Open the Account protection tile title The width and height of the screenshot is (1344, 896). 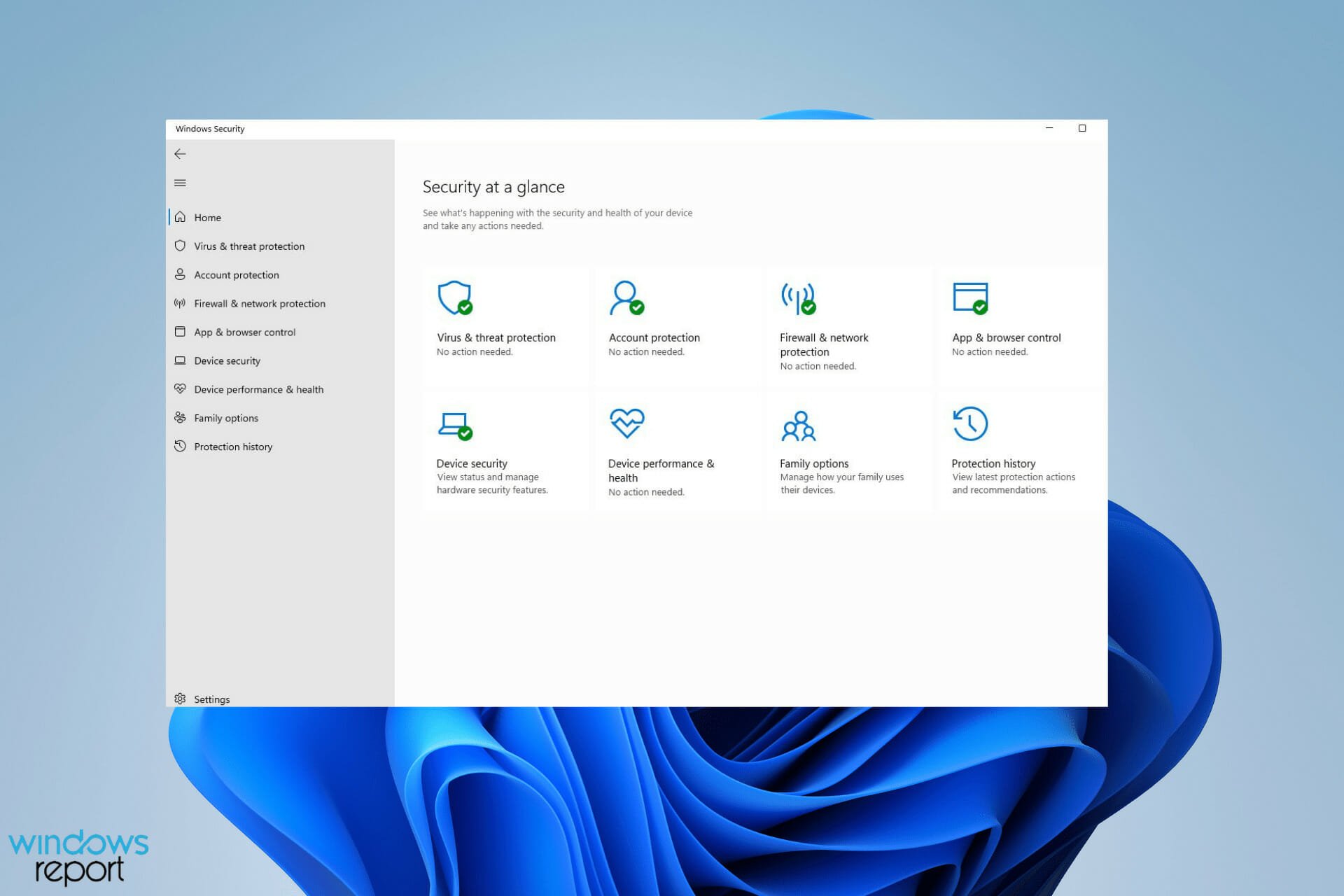click(x=654, y=337)
